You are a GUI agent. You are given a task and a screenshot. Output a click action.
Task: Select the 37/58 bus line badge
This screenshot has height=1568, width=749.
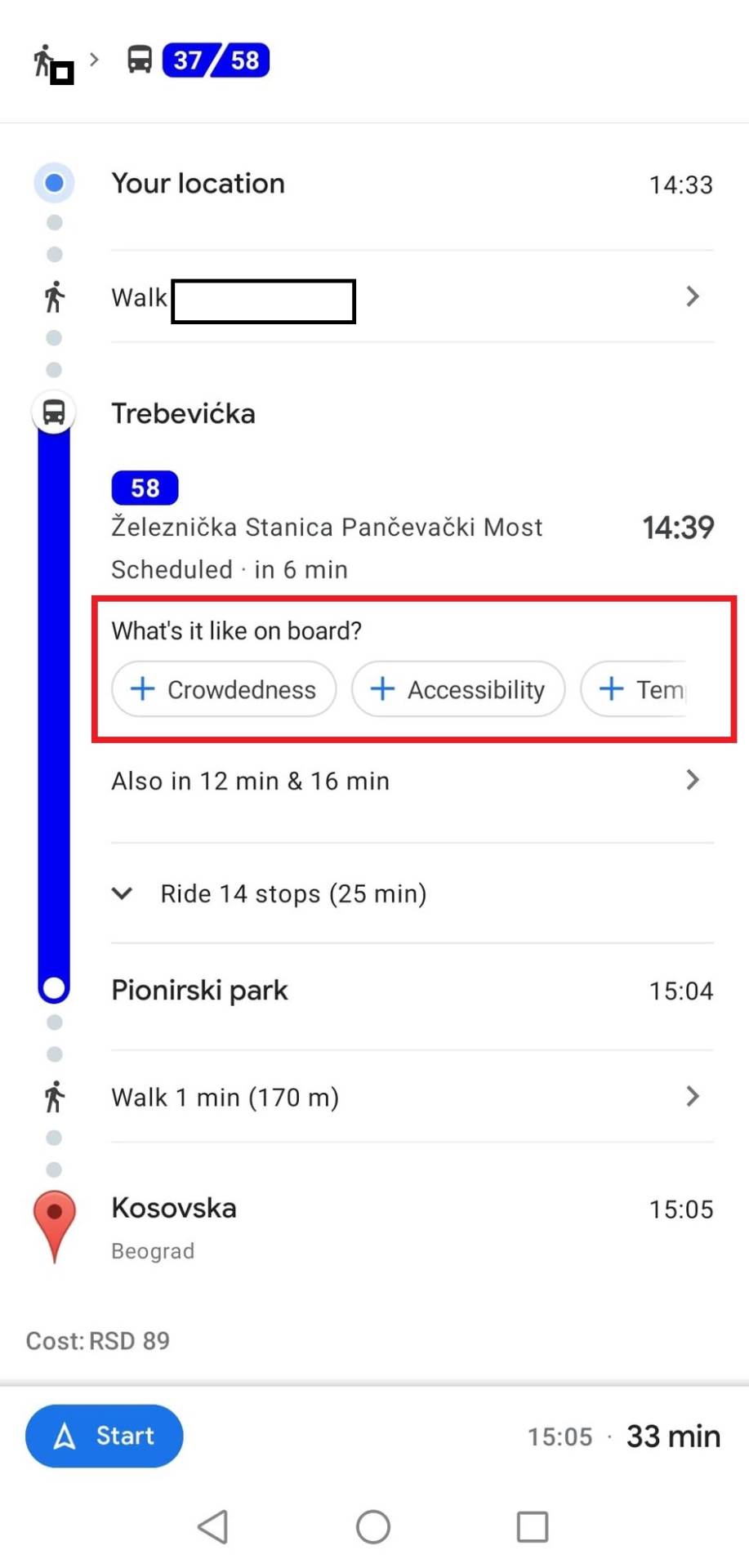(x=216, y=60)
